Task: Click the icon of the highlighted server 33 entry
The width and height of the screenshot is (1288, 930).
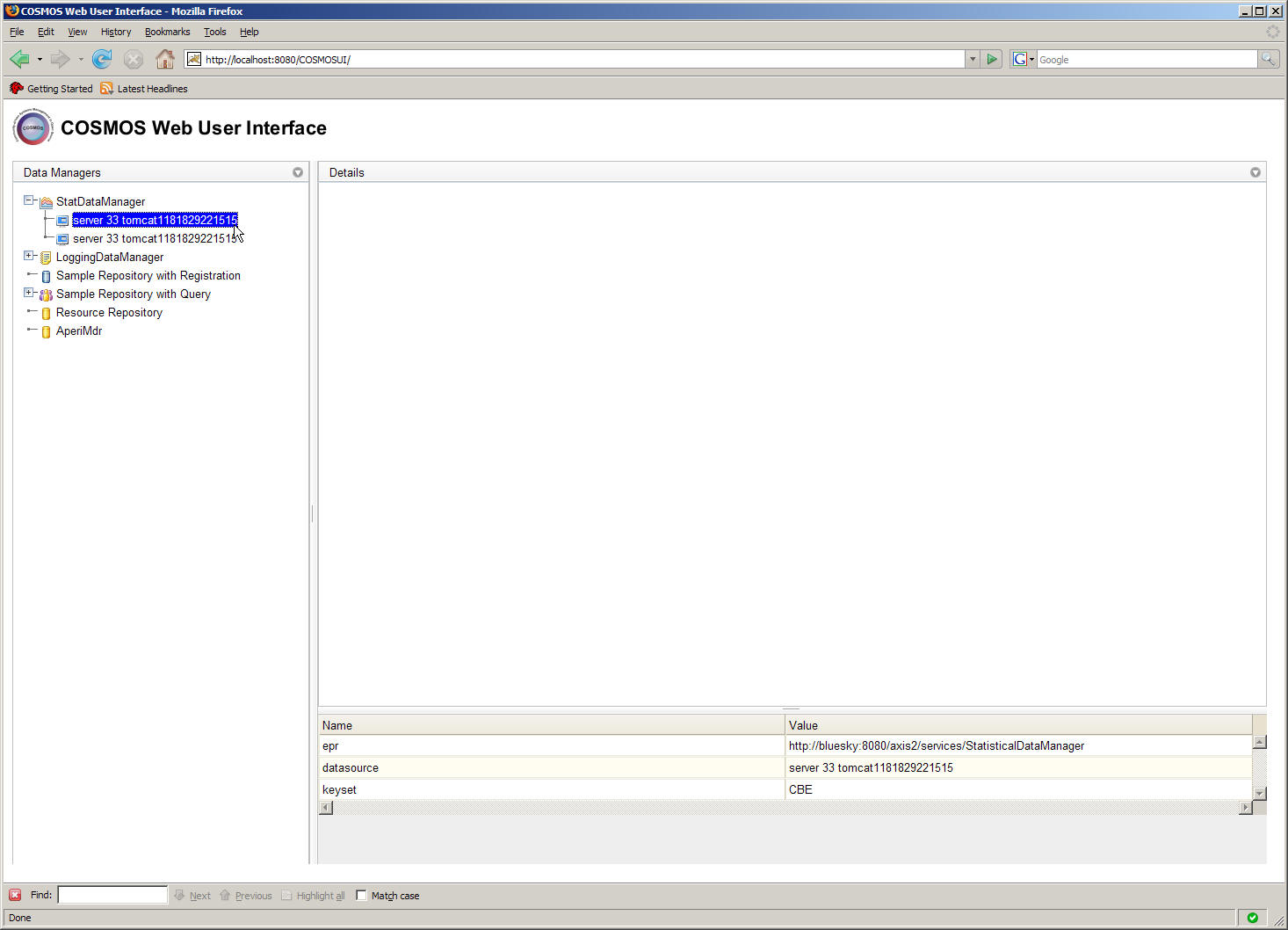Action: (x=62, y=221)
